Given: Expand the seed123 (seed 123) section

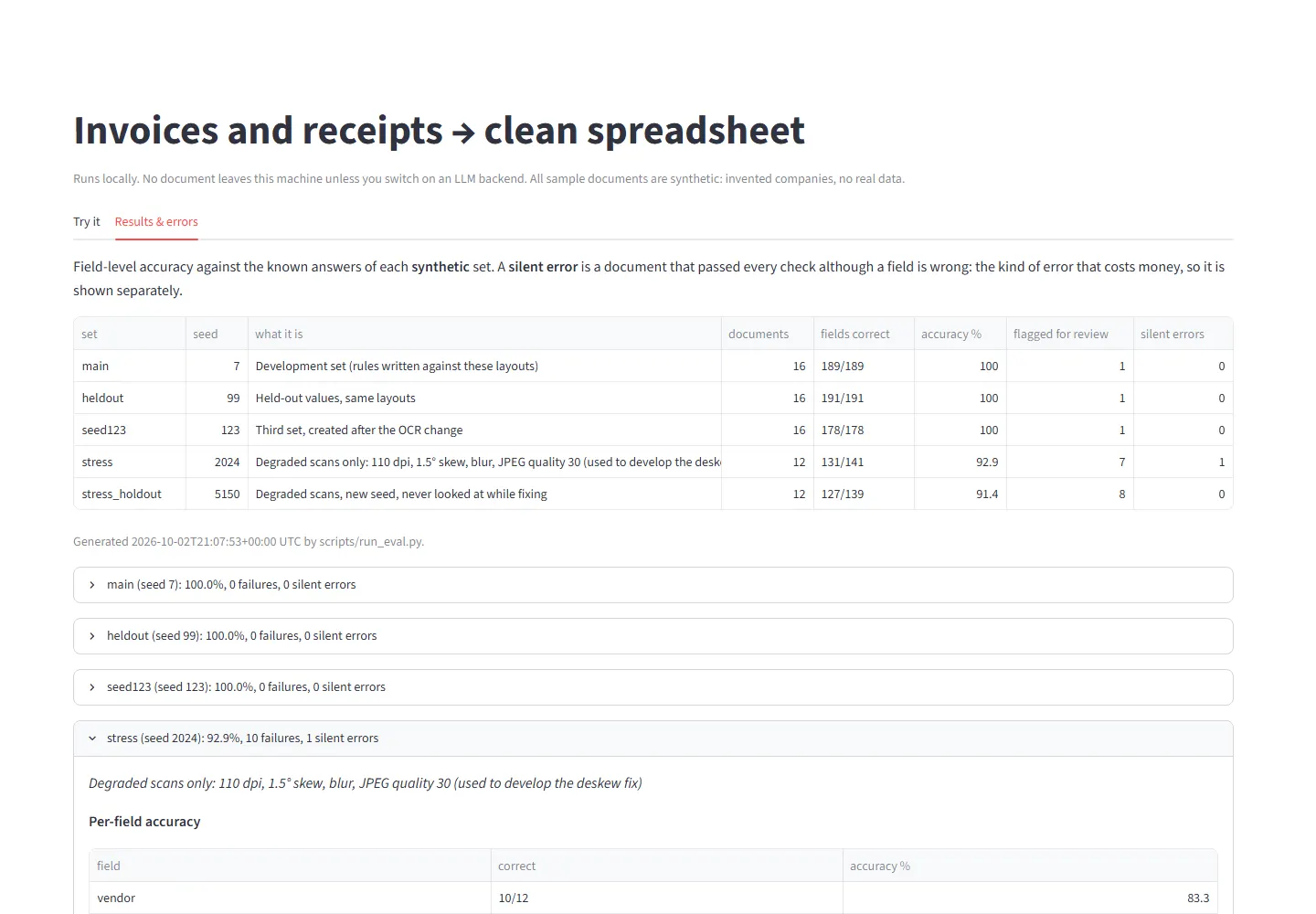Looking at the screenshot, I should coord(653,687).
